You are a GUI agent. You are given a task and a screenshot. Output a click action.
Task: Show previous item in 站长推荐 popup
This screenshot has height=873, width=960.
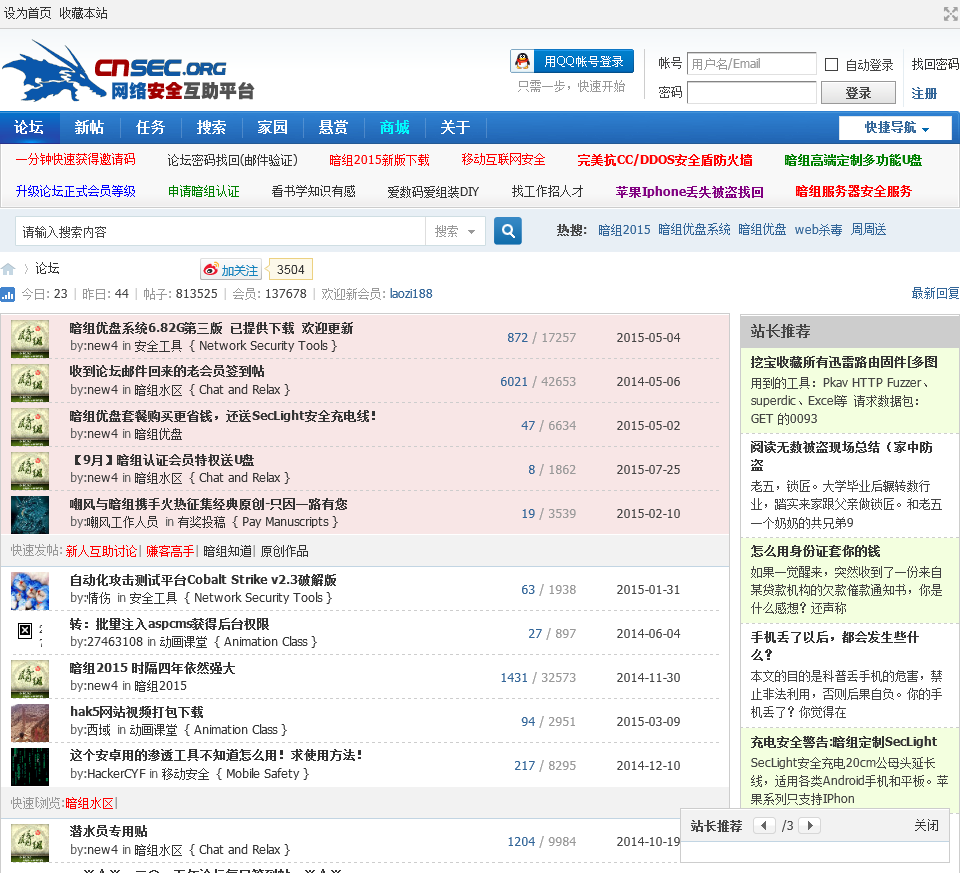click(x=764, y=826)
